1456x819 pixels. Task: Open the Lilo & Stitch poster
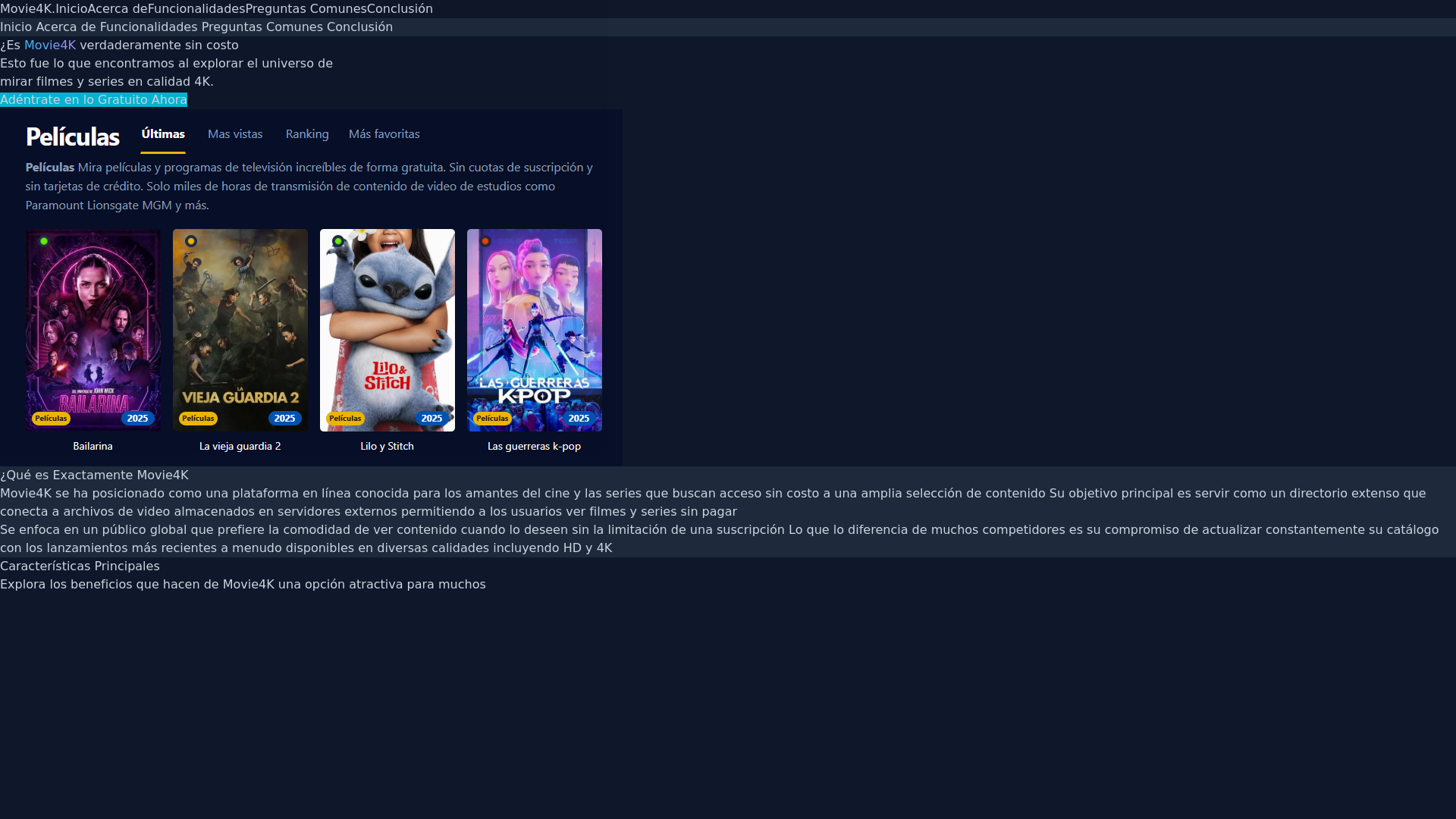click(388, 330)
